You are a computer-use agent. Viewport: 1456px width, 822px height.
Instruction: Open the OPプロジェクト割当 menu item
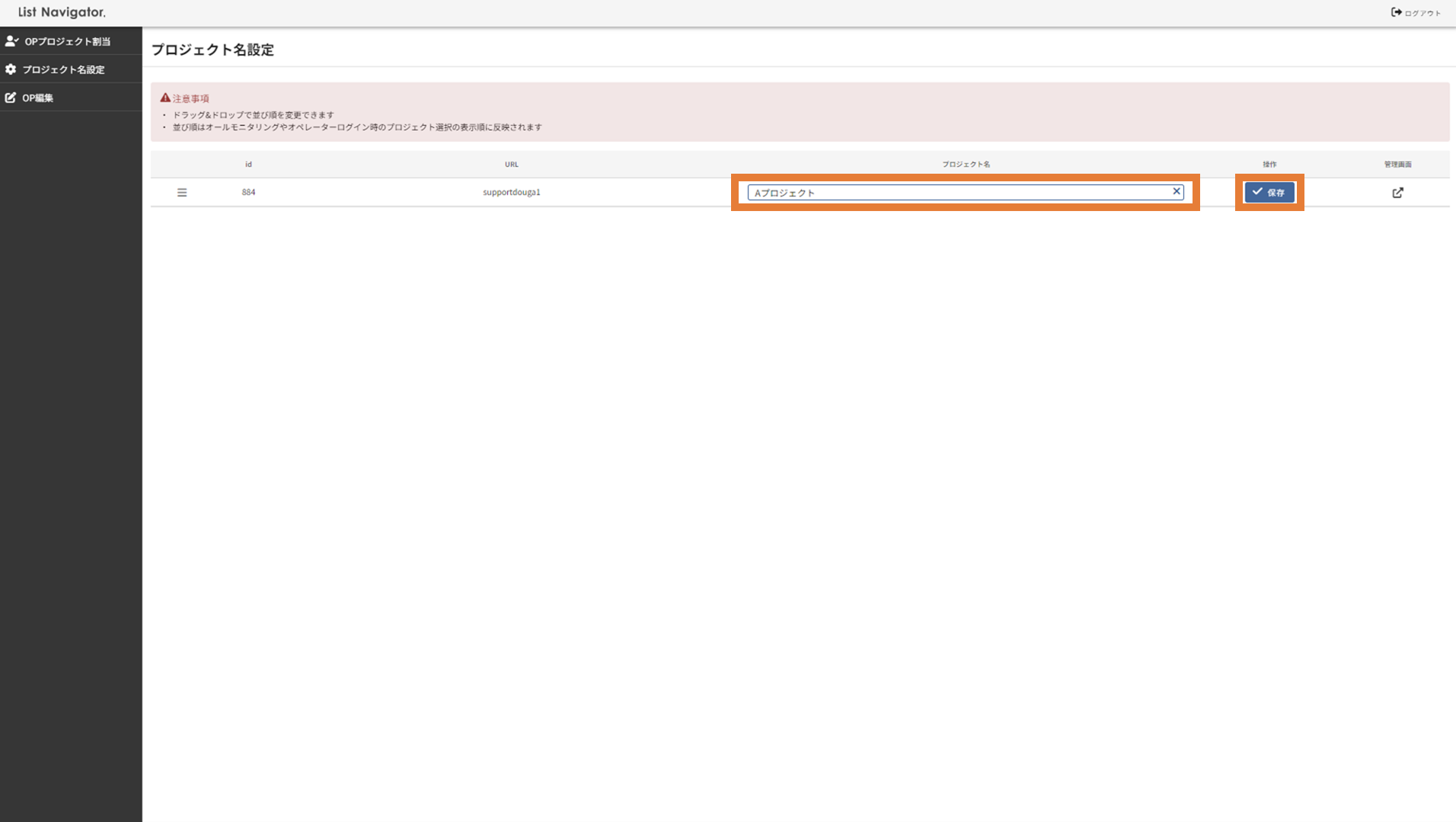pyautogui.click(x=67, y=41)
